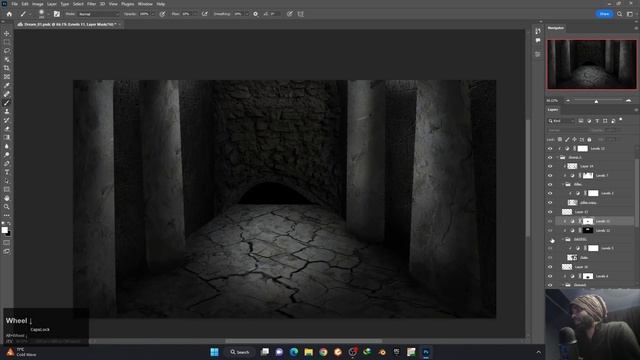Expand the tool preset picker arrow
The image size is (640, 360).
30,14
